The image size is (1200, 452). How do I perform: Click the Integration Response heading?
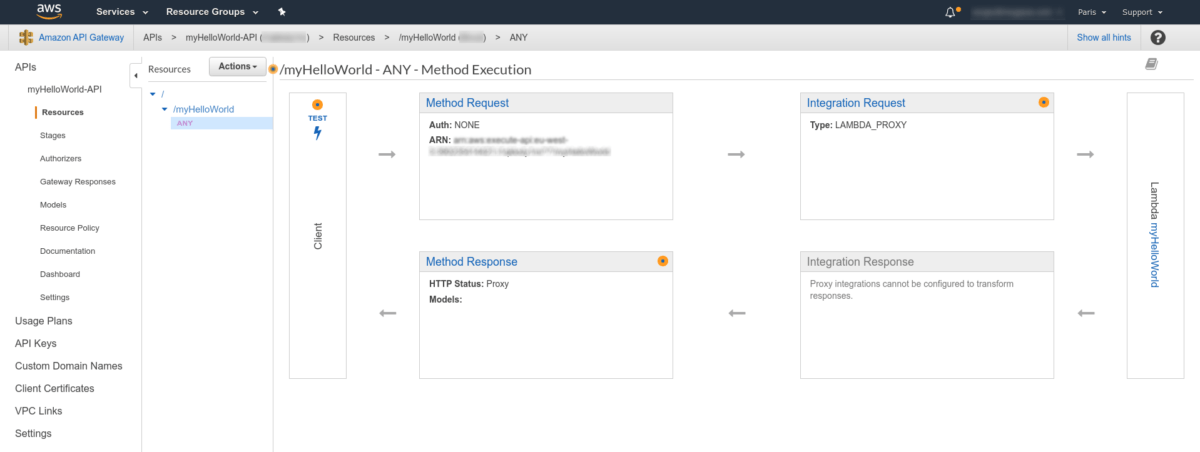(860, 262)
